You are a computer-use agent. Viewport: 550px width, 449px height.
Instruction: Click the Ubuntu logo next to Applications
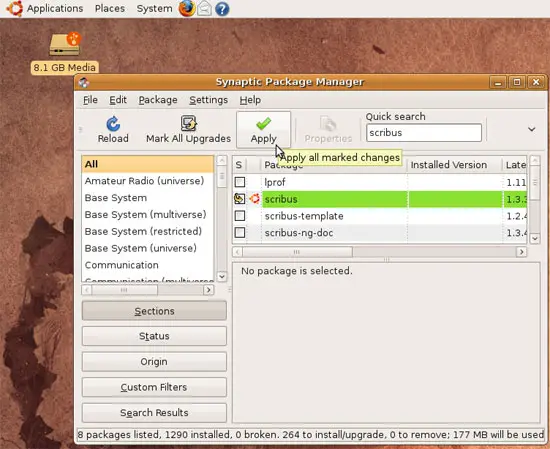(x=15, y=8)
